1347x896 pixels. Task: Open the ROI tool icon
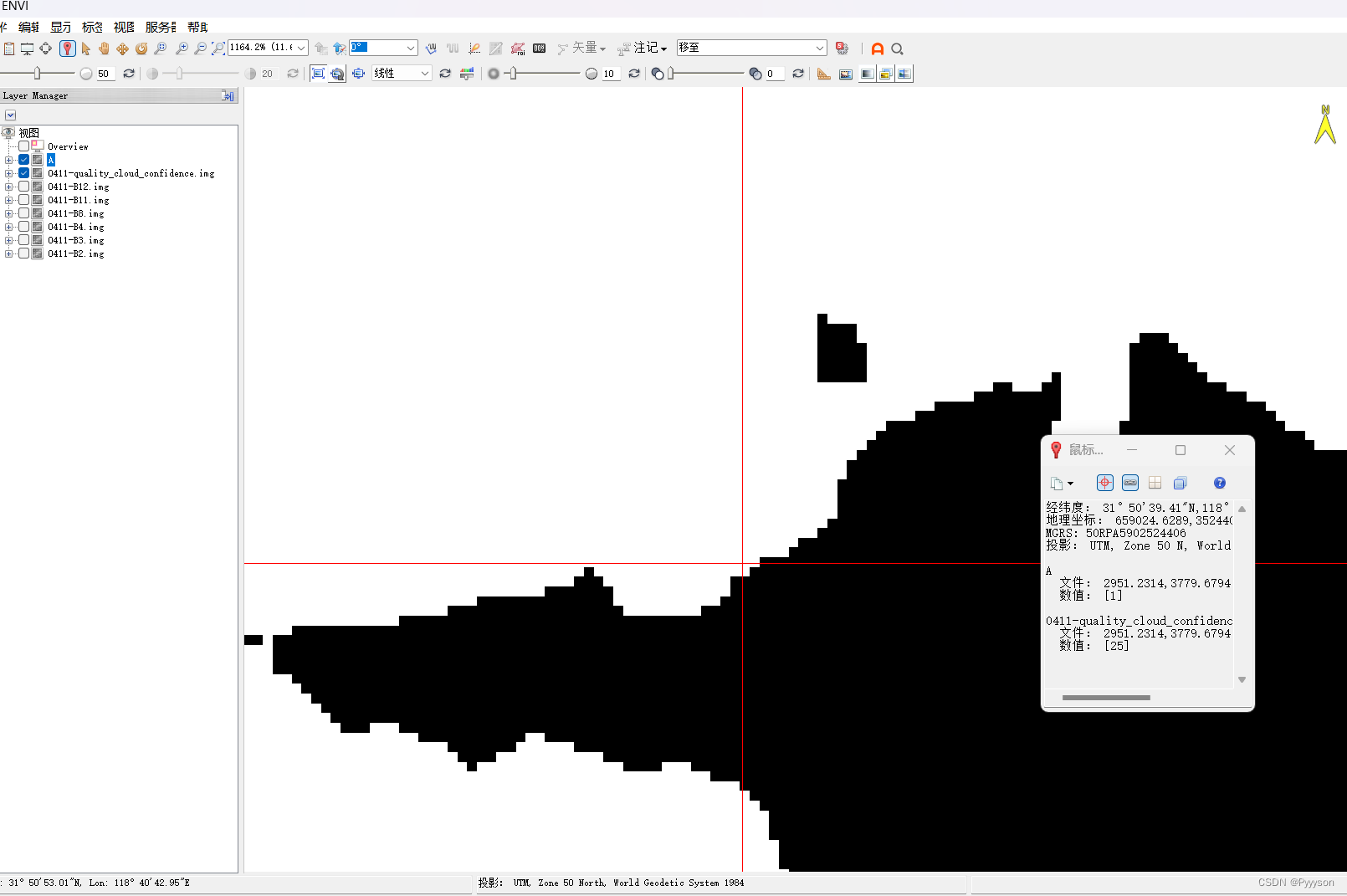pos(518,49)
